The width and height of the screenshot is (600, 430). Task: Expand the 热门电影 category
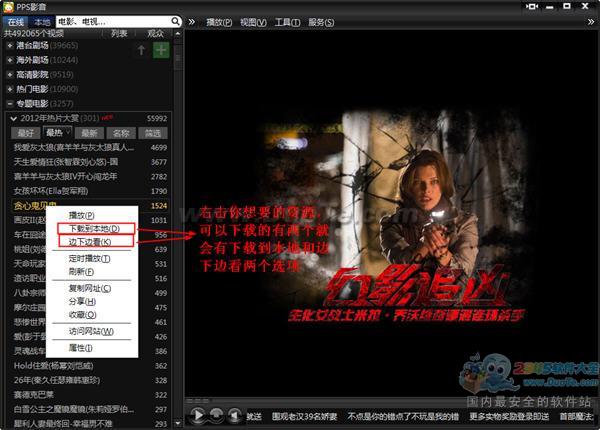click(10, 89)
